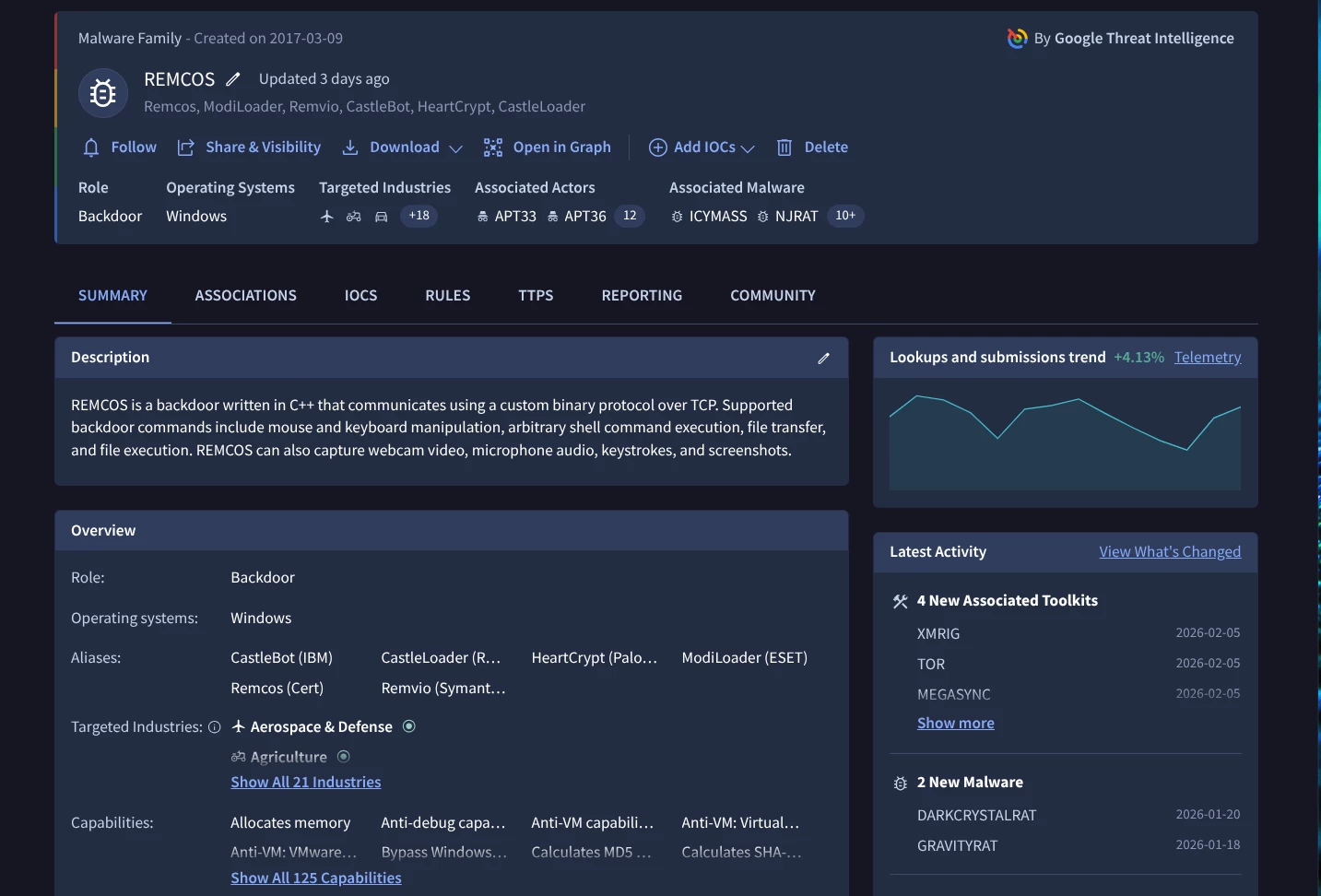Open the APT36 associated actor
Screen dimensions: 1321x896
pyautogui.click(x=577, y=217)
